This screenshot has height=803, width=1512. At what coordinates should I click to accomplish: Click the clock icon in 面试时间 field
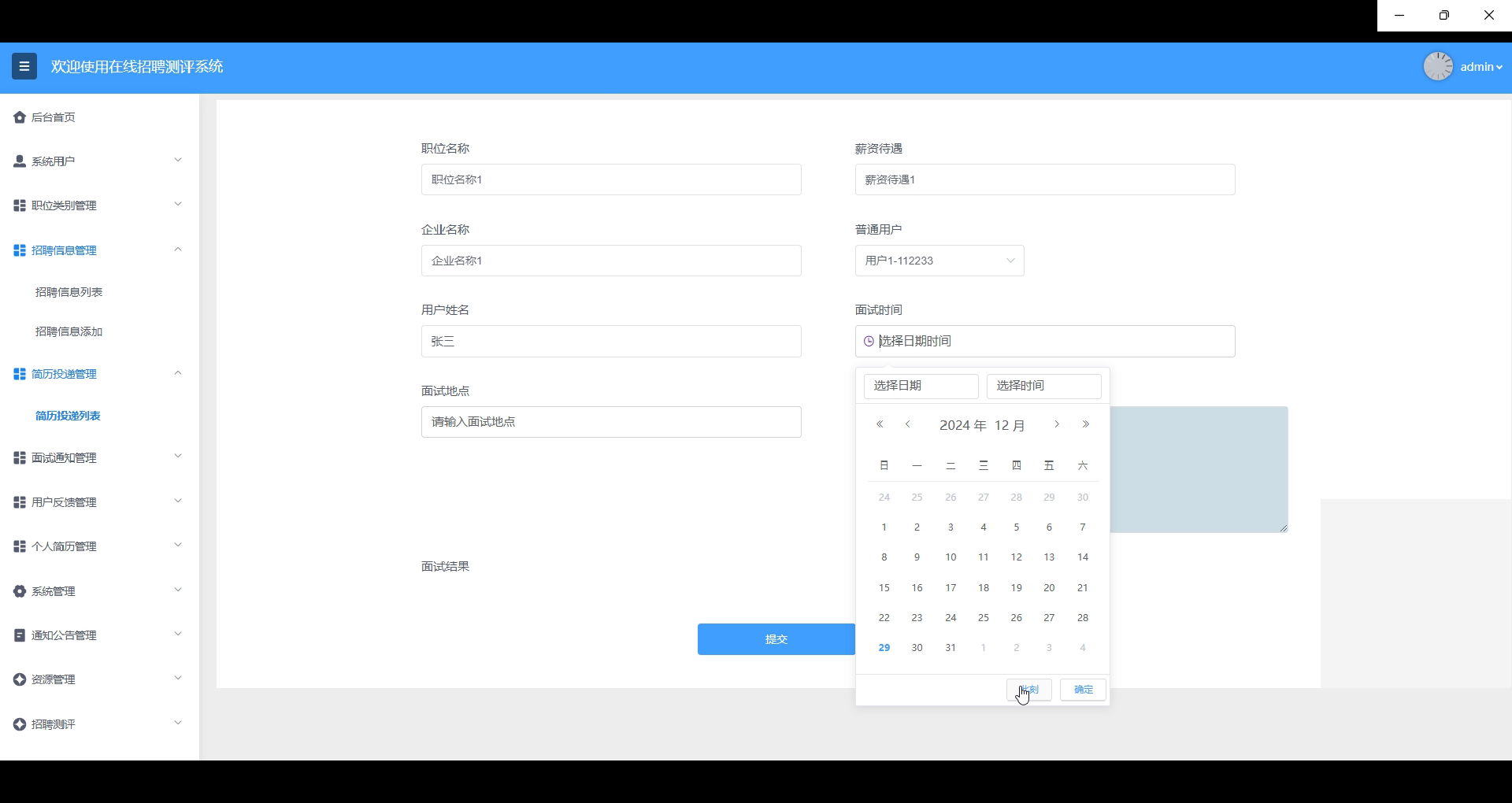(x=869, y=342)
